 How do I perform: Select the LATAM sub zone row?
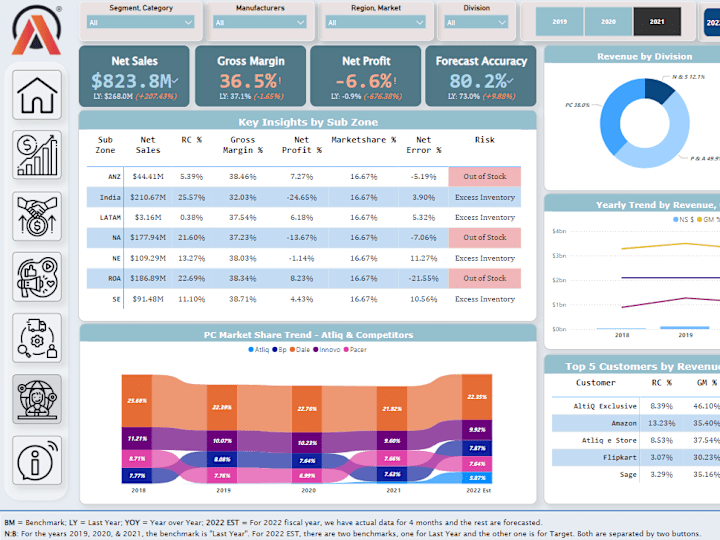click(304, 217)
